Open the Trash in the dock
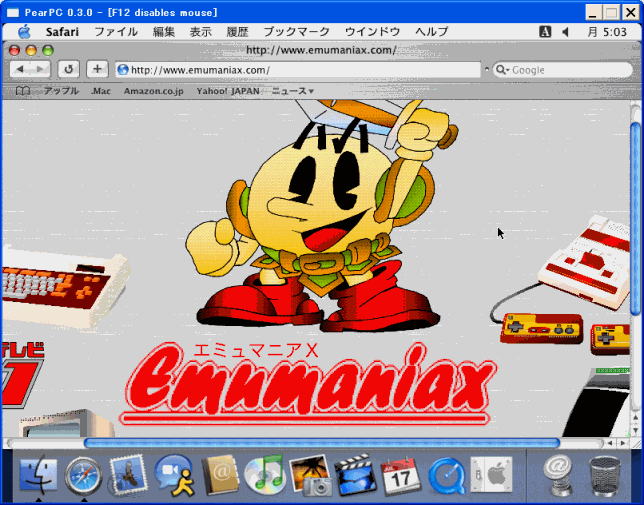This screenshot has width=644, height=505. point(605,473)
